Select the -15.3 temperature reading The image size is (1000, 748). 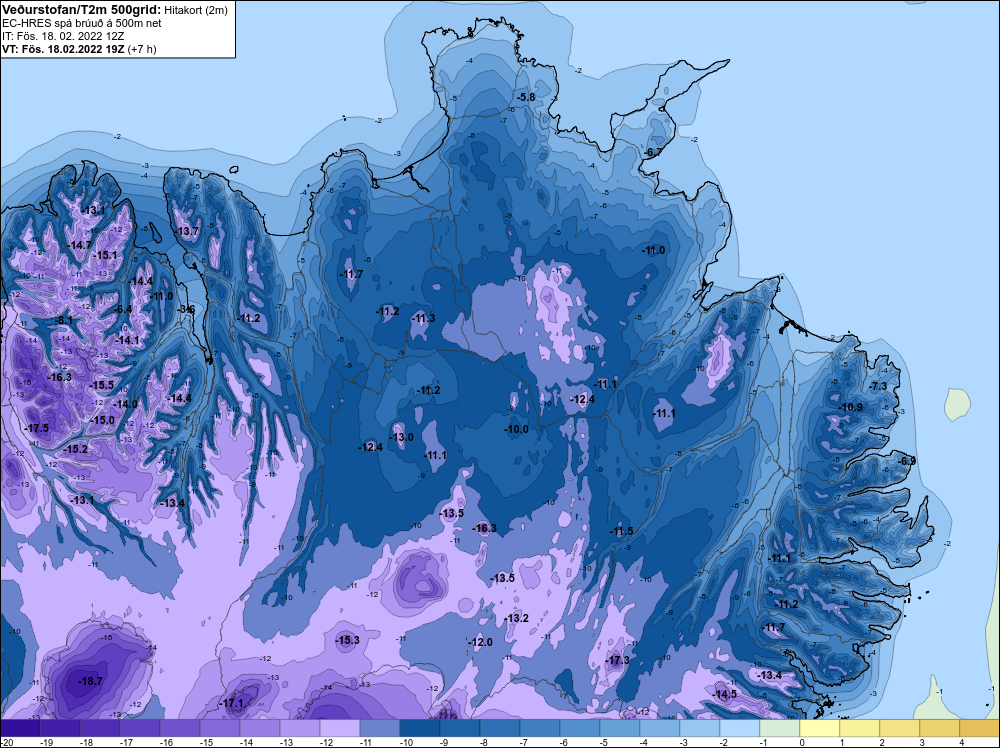click(x=347, y=640)
